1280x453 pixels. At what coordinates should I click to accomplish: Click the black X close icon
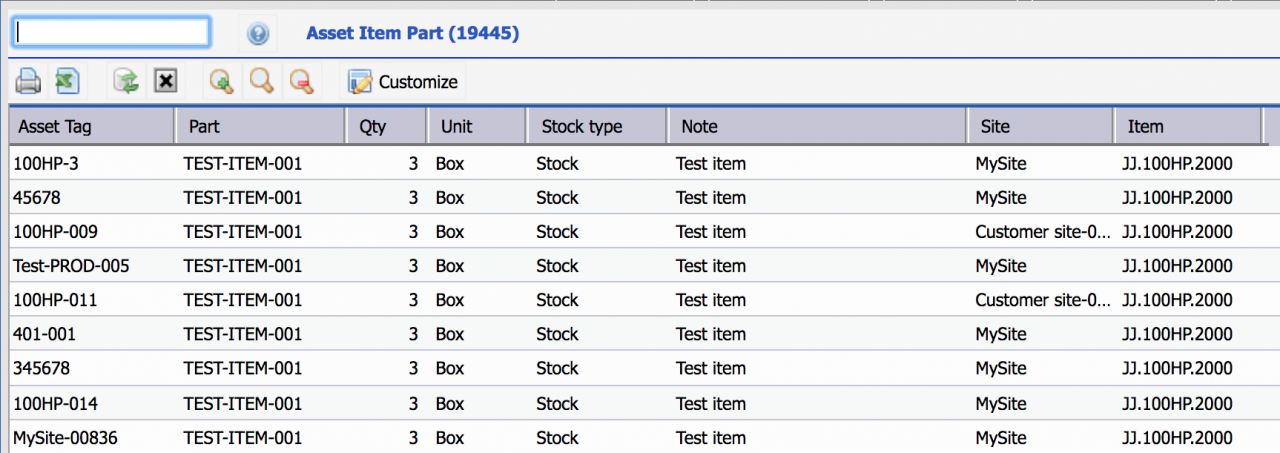point(165,82)
